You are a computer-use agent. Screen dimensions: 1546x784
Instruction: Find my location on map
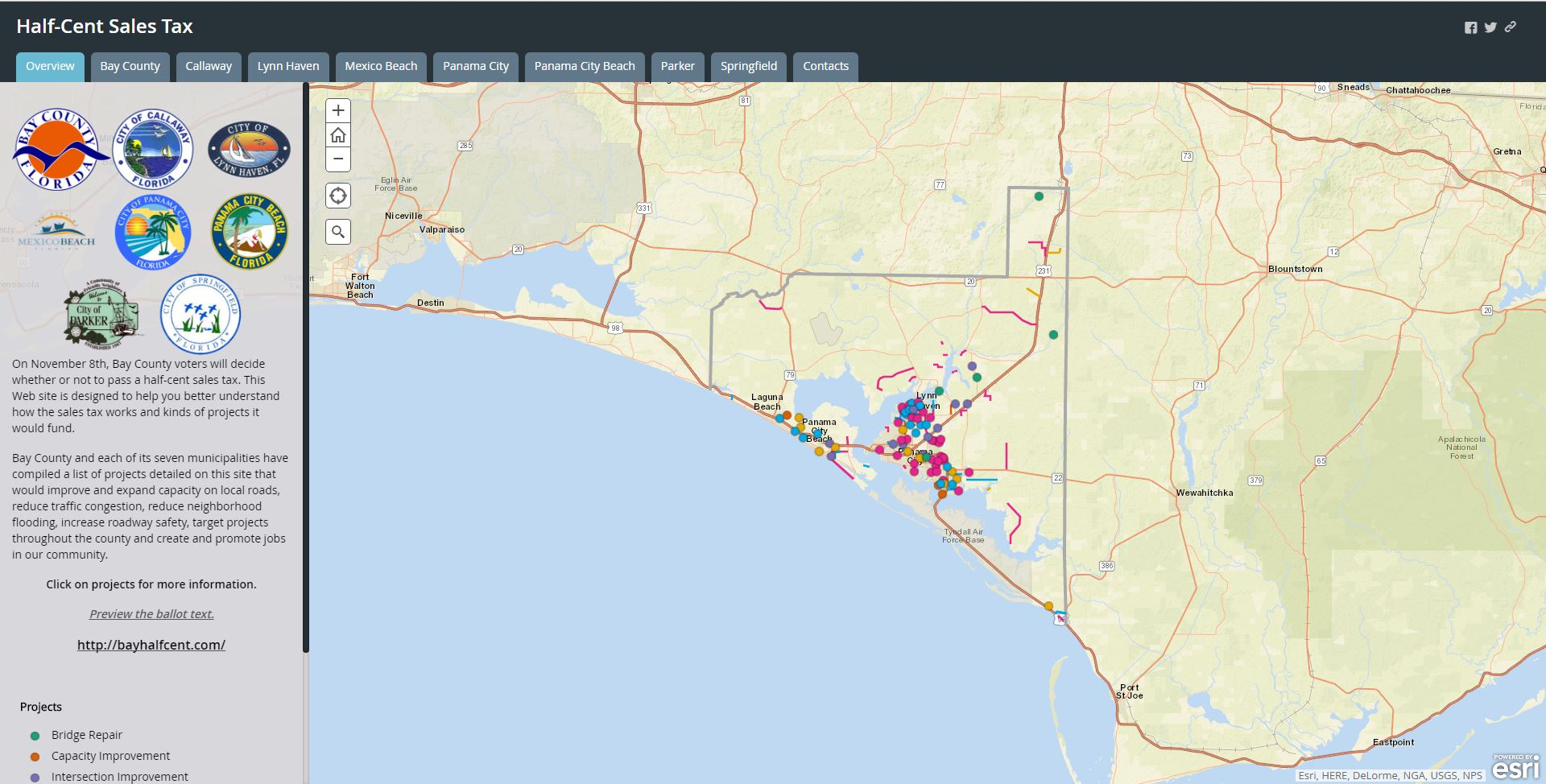pyautogui.click(x=338, y=196)
